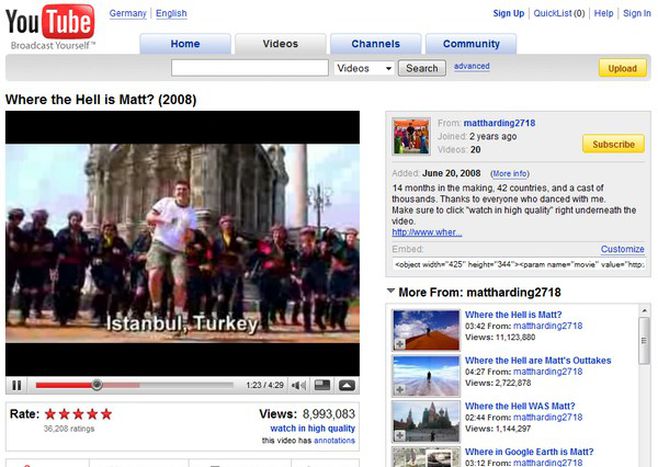Click the related videos scrollbar thumb
Viewport: 658px width, 467px height.
[644, 340]
